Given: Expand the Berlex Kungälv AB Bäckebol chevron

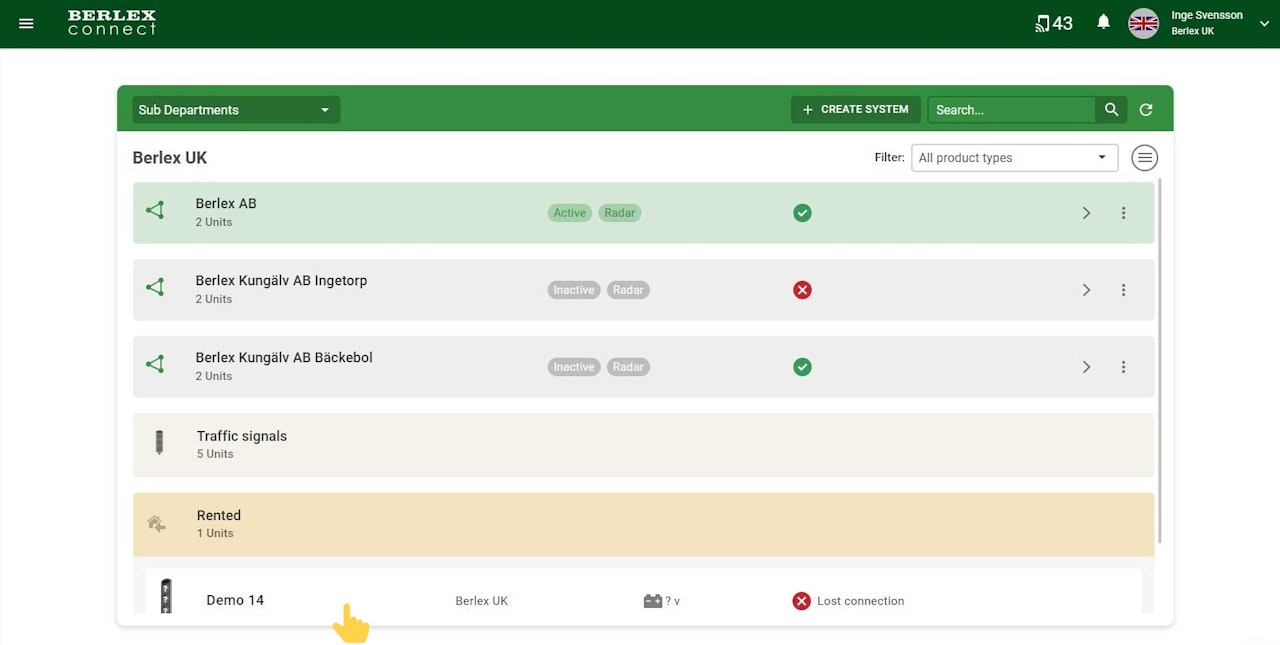Looking at the screenshot, I should click(x=1086, y=367).
